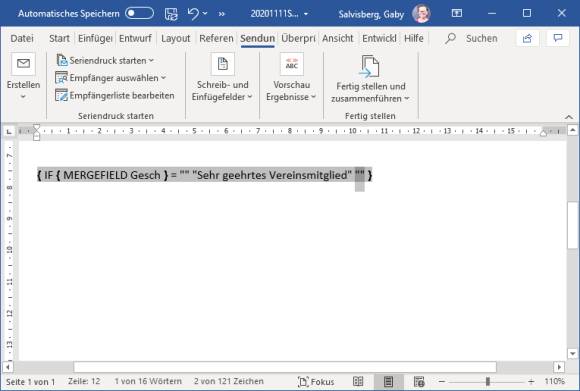
Task: Click the 1 von 16 Wörtern word count
Action: tap(148, 381)
